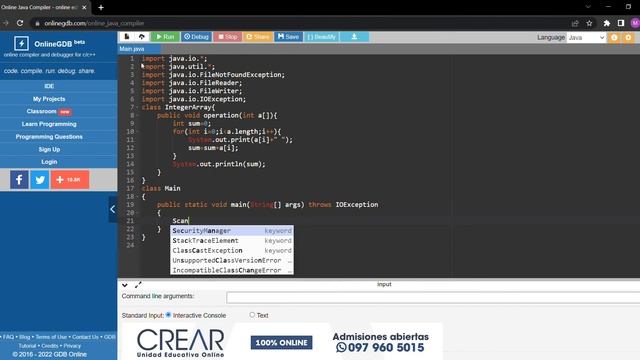Screen dimensions: 640x360
Task: Collapse the input panel with the chevron
Action: coord(125,285)
